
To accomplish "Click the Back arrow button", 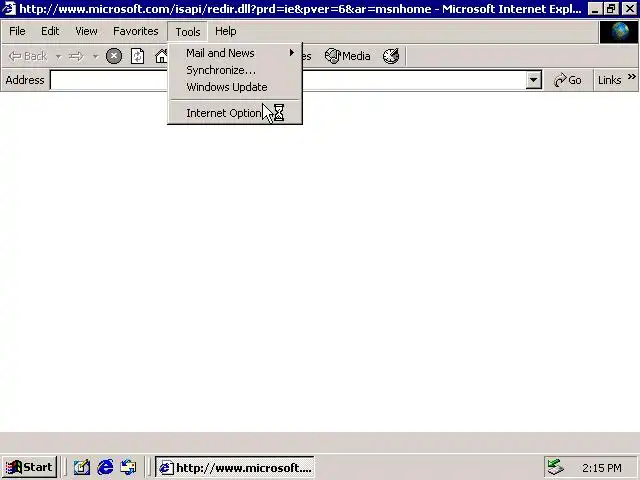I will point(28,56).
